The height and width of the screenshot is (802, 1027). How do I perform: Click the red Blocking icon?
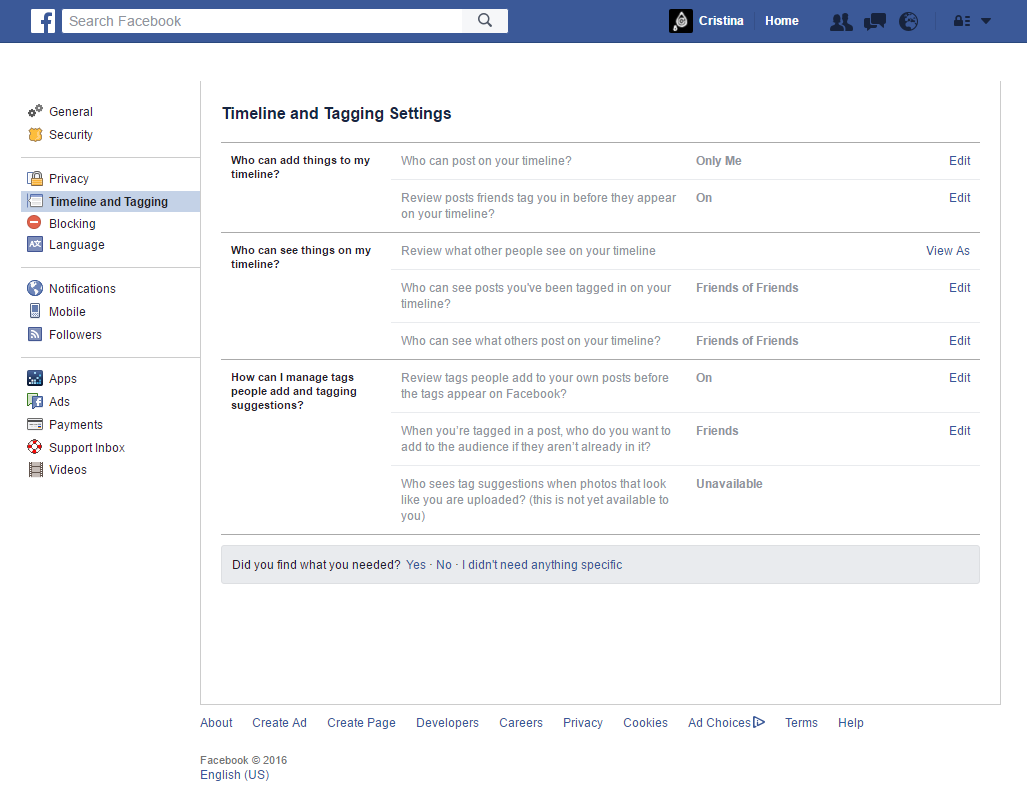[35, 223]
